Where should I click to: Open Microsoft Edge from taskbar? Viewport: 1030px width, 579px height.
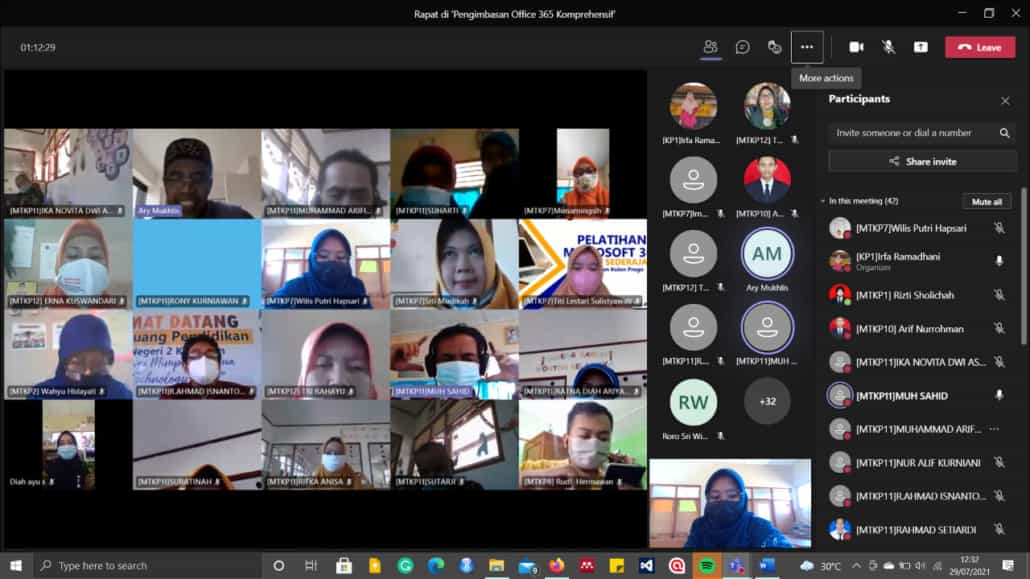436,565
